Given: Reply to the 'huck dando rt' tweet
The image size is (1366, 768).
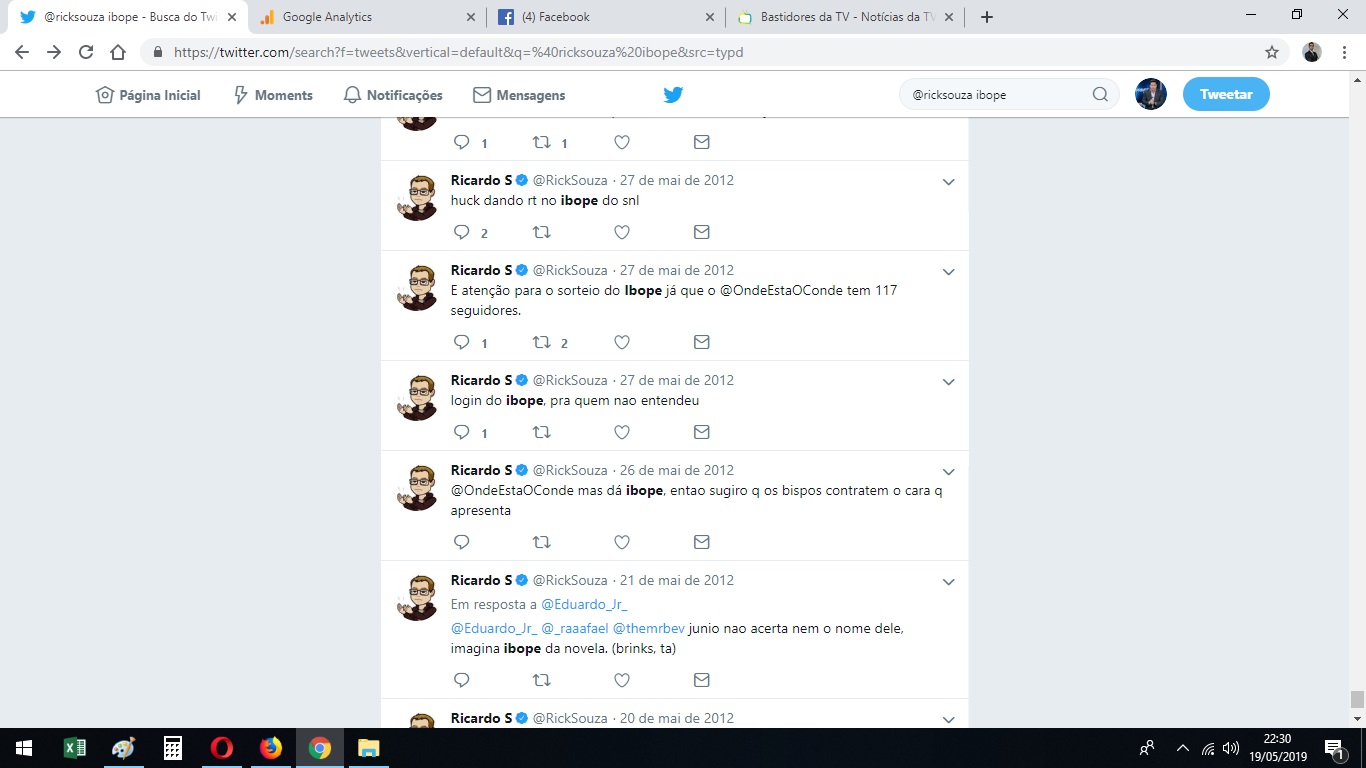Looking at the screenshot, I should (x=462, y=232).
